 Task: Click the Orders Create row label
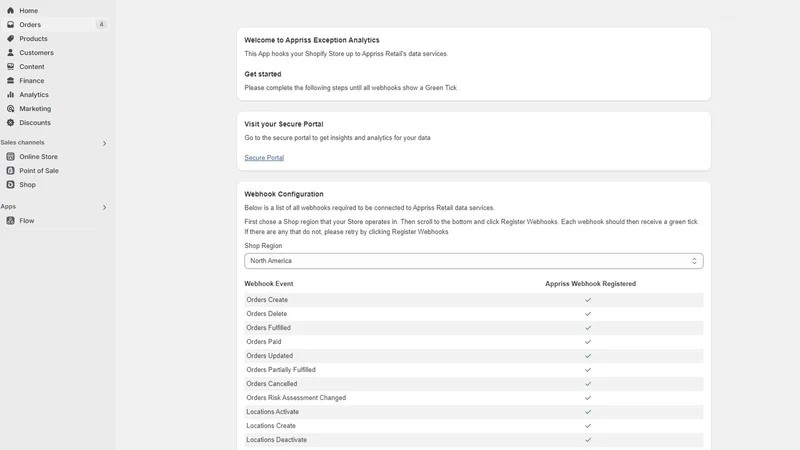pos(267,300)
